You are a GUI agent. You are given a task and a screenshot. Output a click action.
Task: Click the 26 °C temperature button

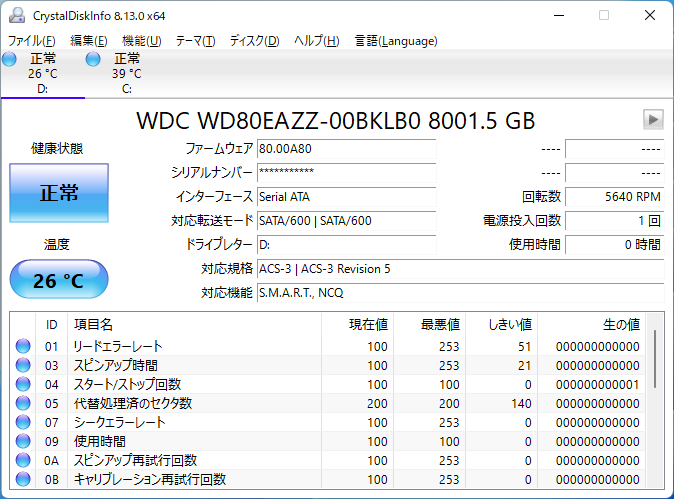coord(59,279)
